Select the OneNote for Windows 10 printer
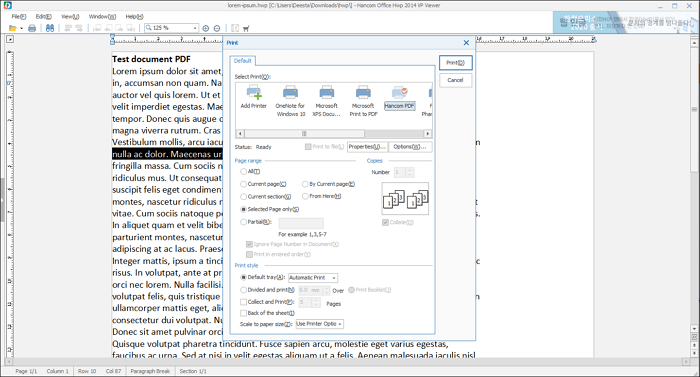 tap(290, 101)
